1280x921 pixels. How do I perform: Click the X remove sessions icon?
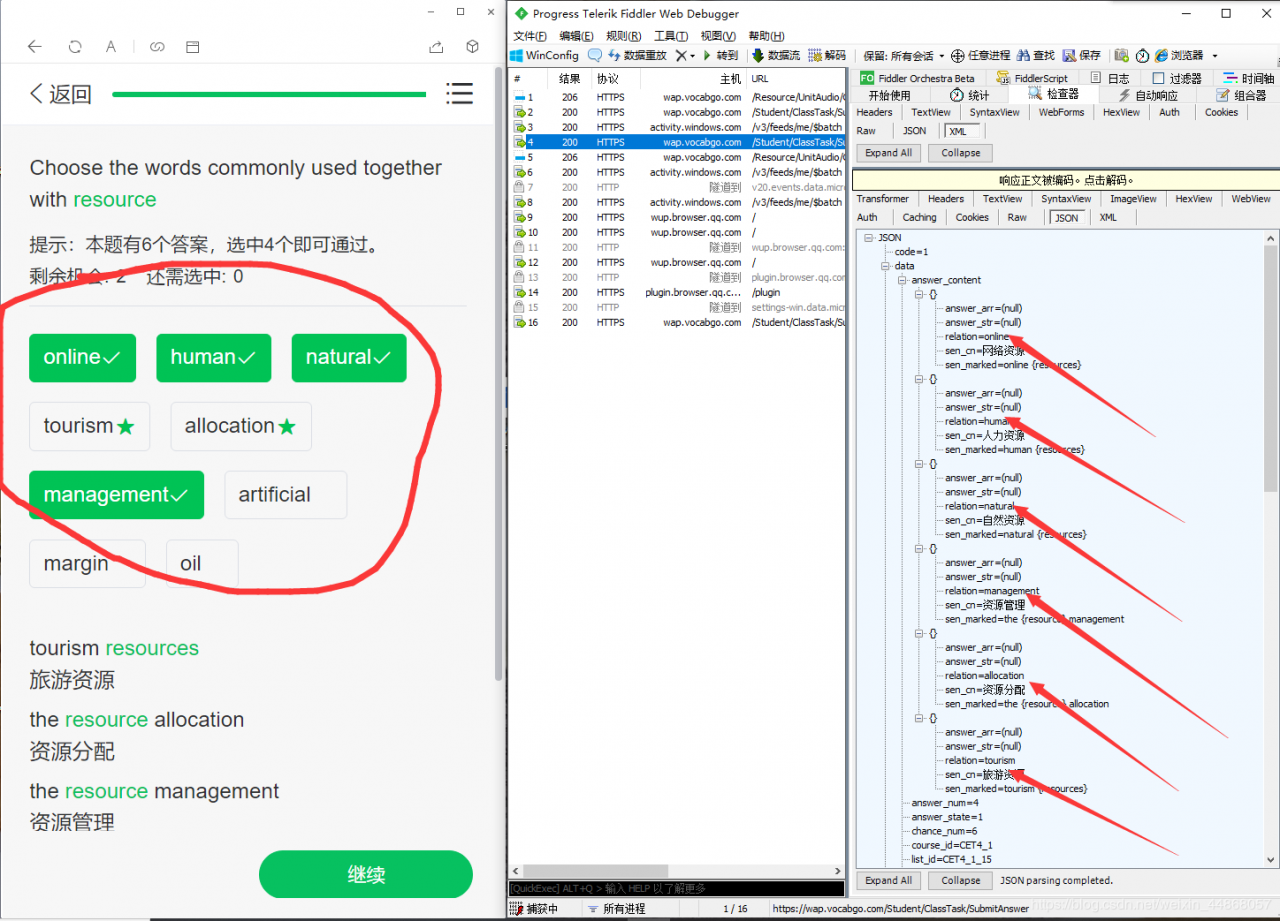point(680,56)
